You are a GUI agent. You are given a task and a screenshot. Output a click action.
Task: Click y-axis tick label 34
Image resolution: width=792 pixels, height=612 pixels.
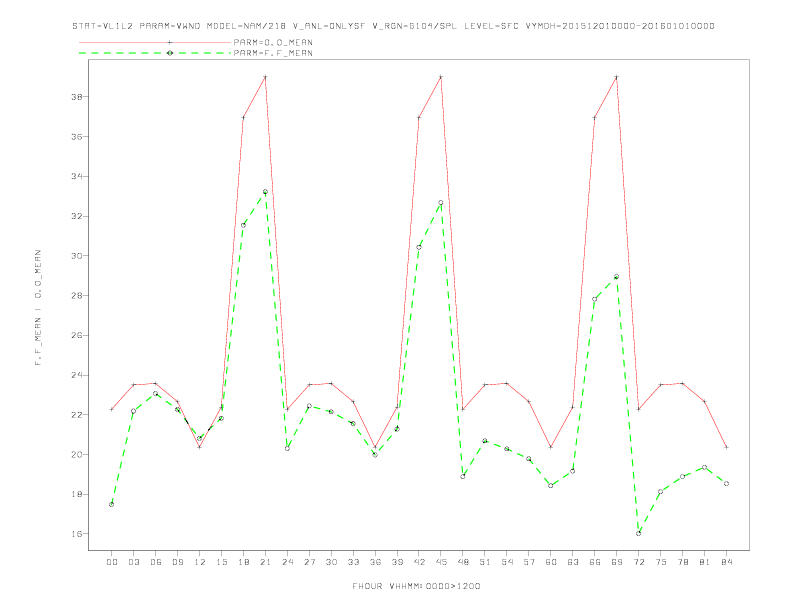(x=77, y=176)
